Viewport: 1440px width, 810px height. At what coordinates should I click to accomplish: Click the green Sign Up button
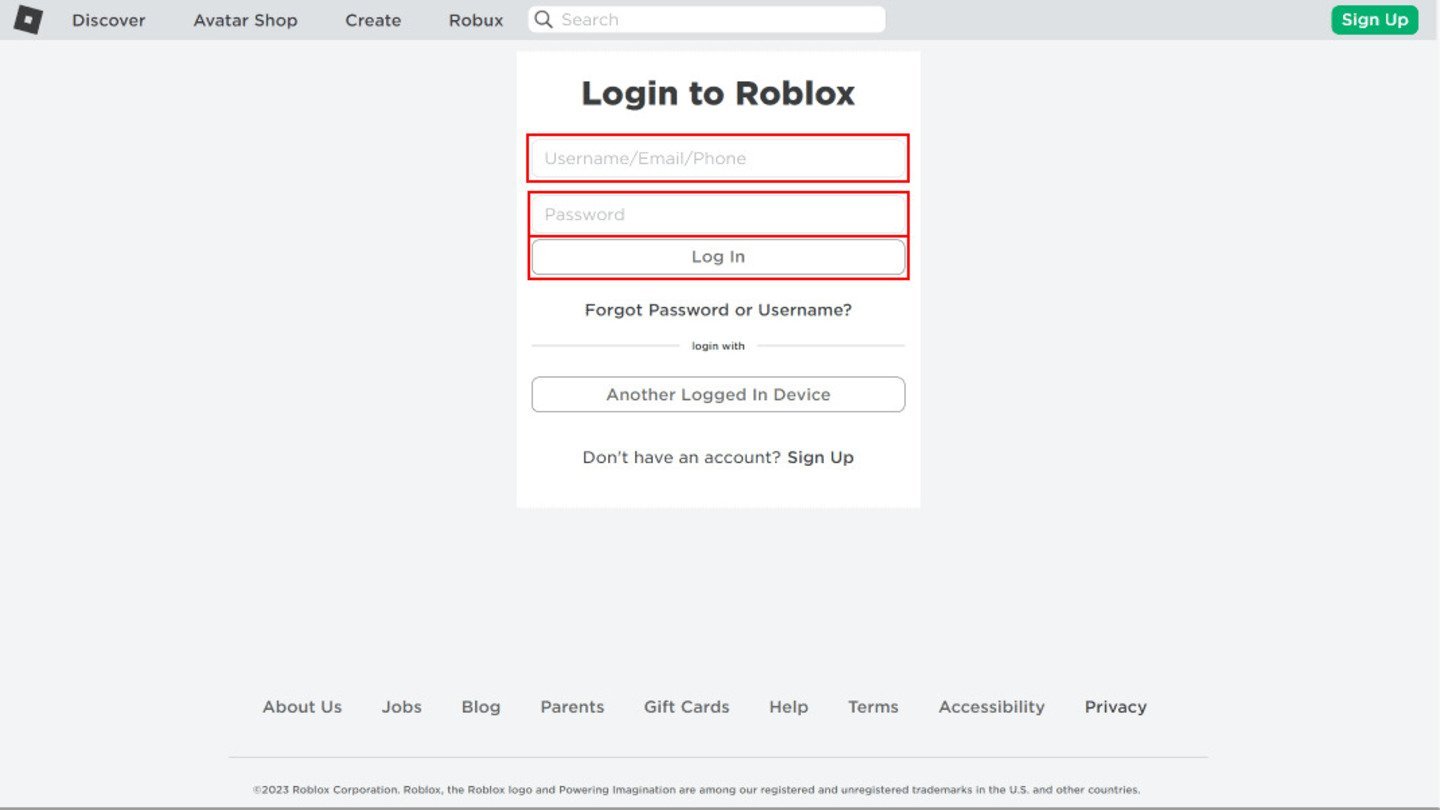coord(1375,20)
